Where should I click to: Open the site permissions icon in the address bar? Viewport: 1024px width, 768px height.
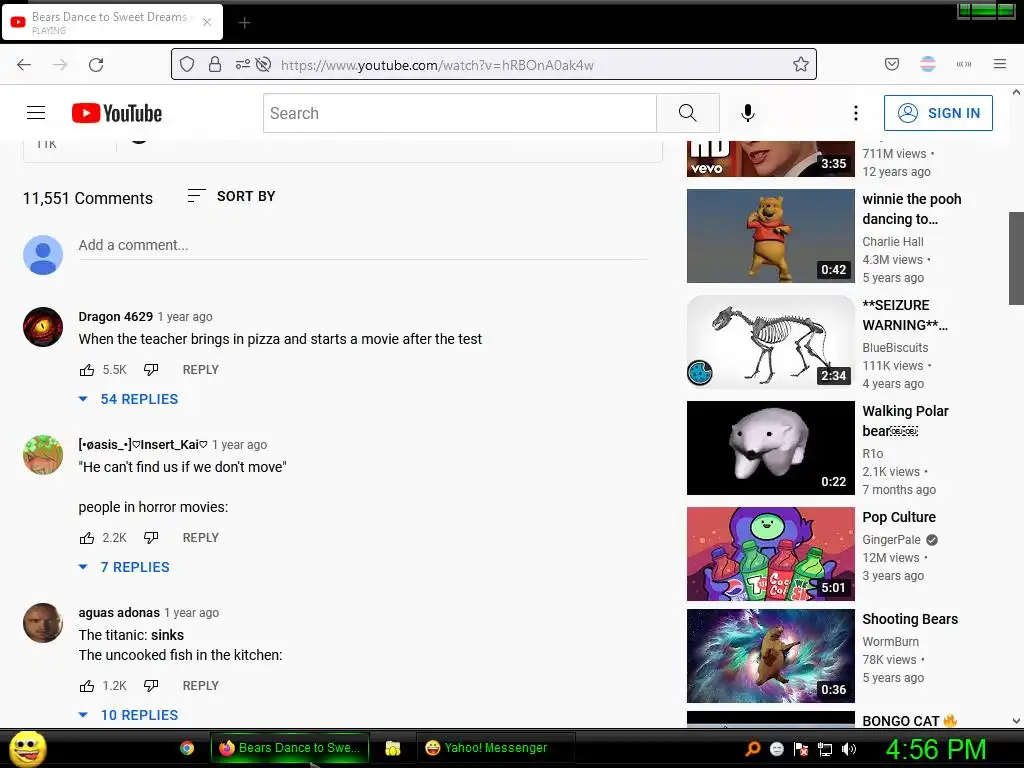point(242,64)
